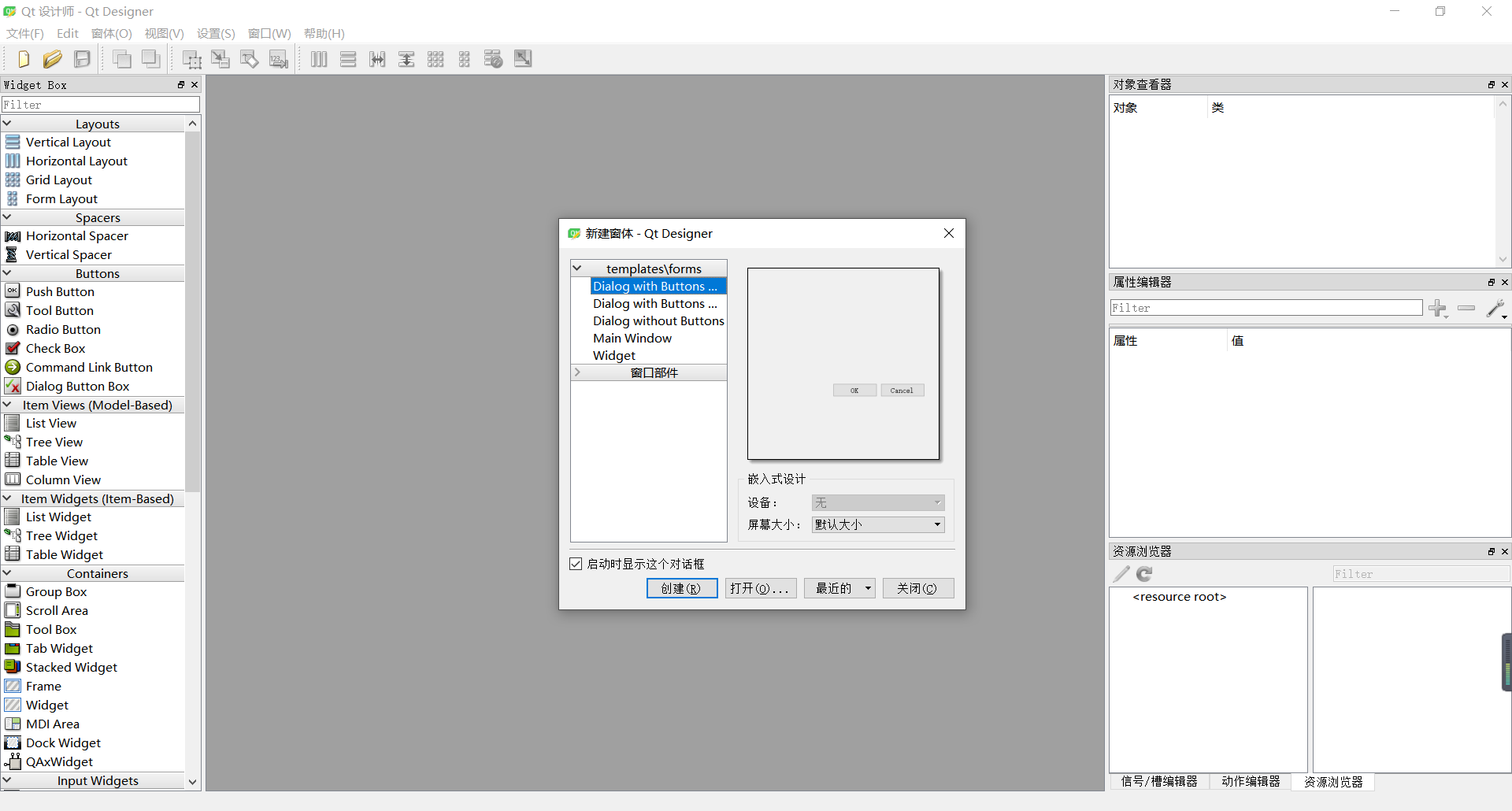This screenshot has width=1512, height=811.
Task: Reload resources in the resource browser
Action: point(1144,574)
